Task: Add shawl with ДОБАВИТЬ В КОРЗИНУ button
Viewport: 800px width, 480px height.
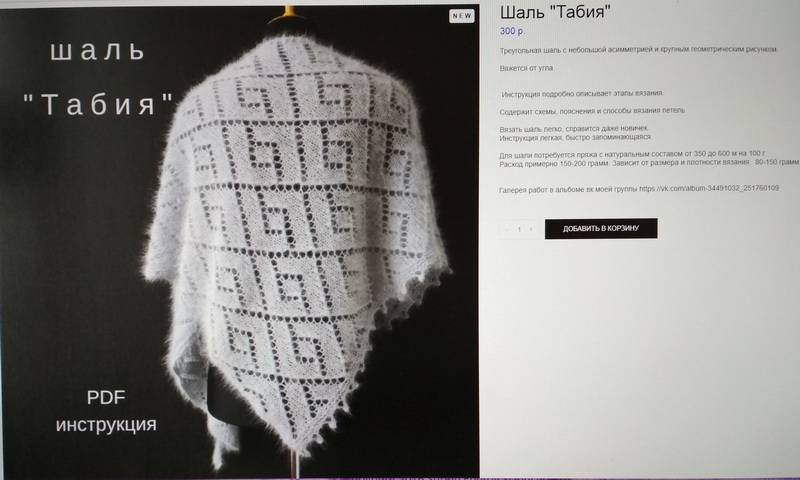Action: (x=601, y=229)
